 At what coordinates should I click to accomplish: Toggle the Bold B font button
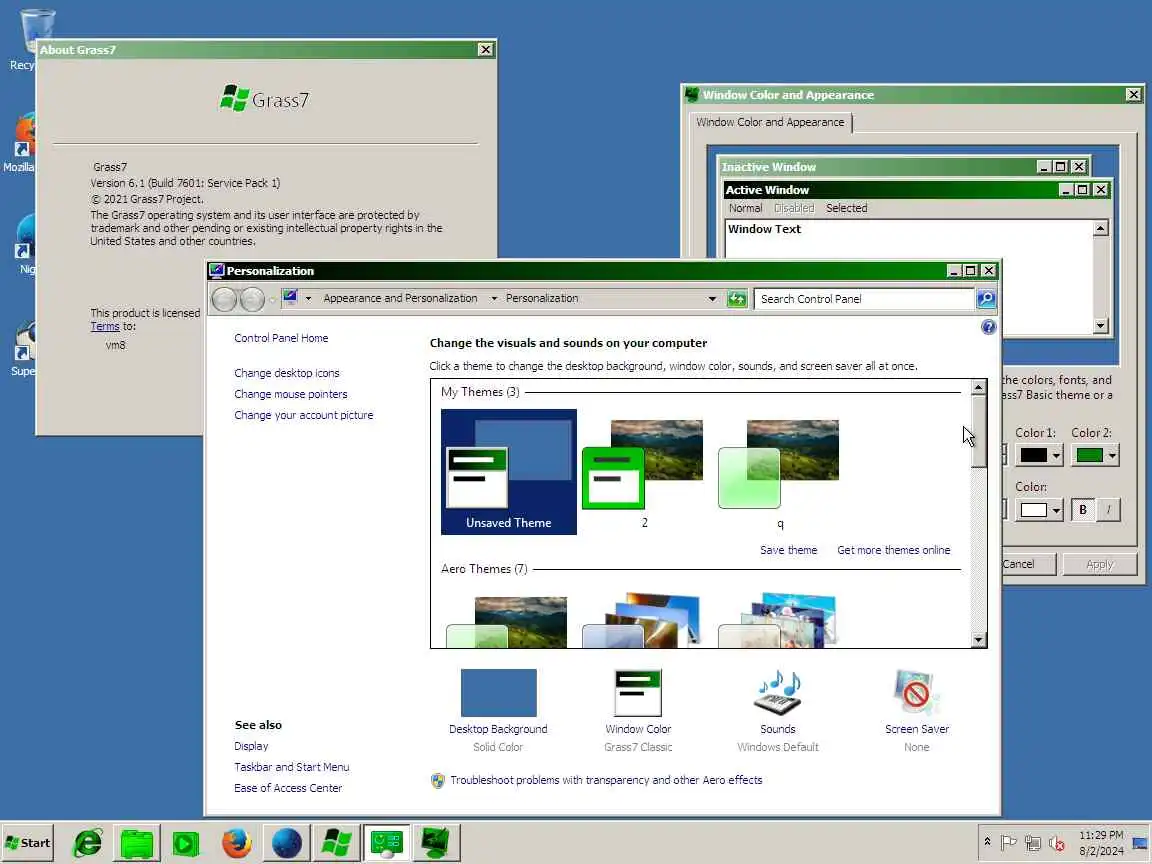pos(1083,510)
